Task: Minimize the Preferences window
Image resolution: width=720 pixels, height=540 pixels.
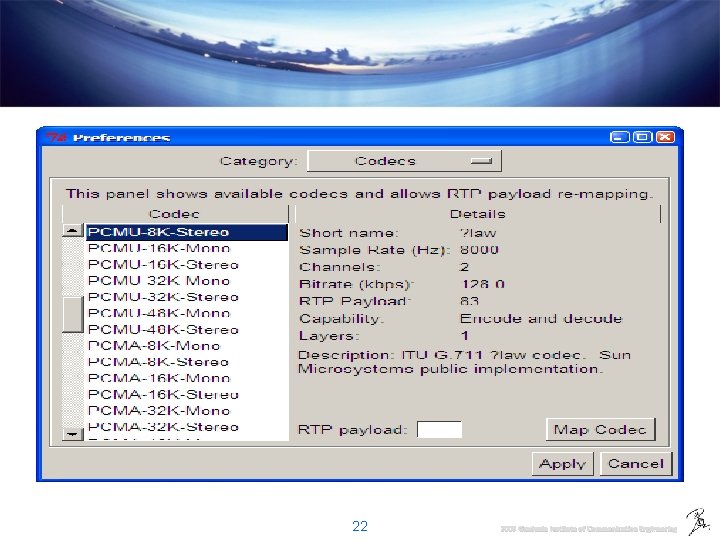Action: coord(619,137)
